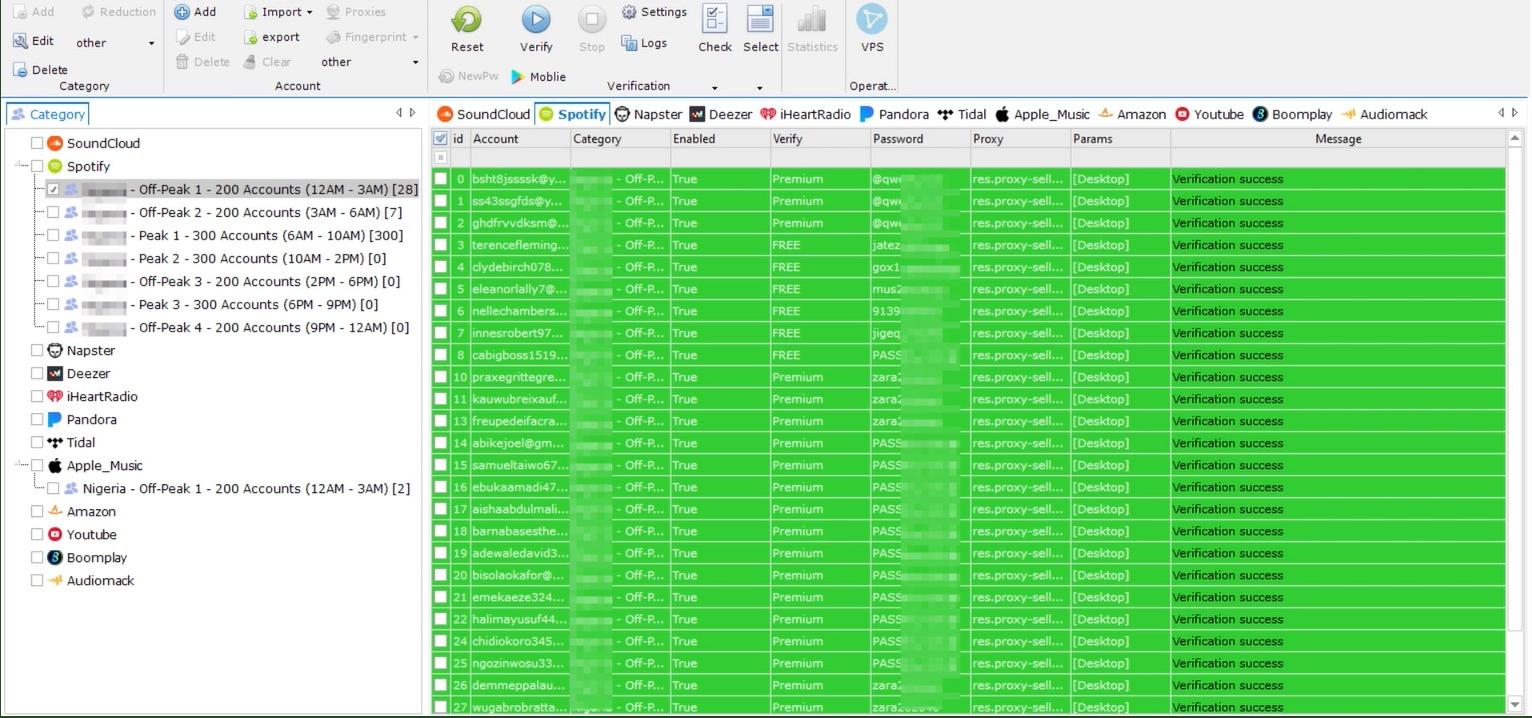Select the Category panel tab
Screen dimensions: 1532x718
(48, 114)
